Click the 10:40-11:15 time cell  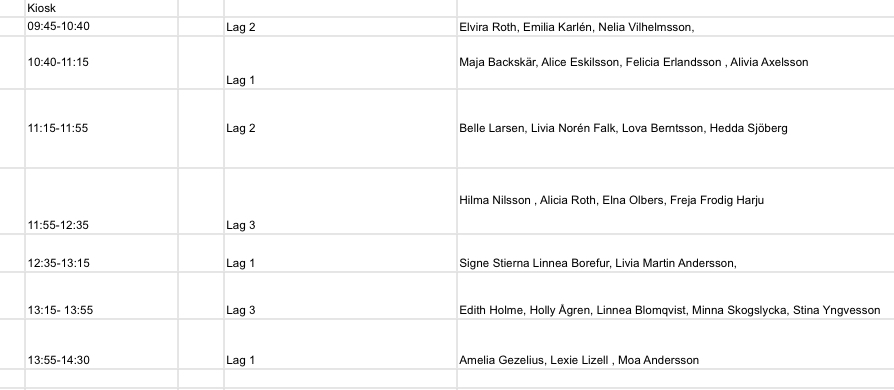[101, 63]
